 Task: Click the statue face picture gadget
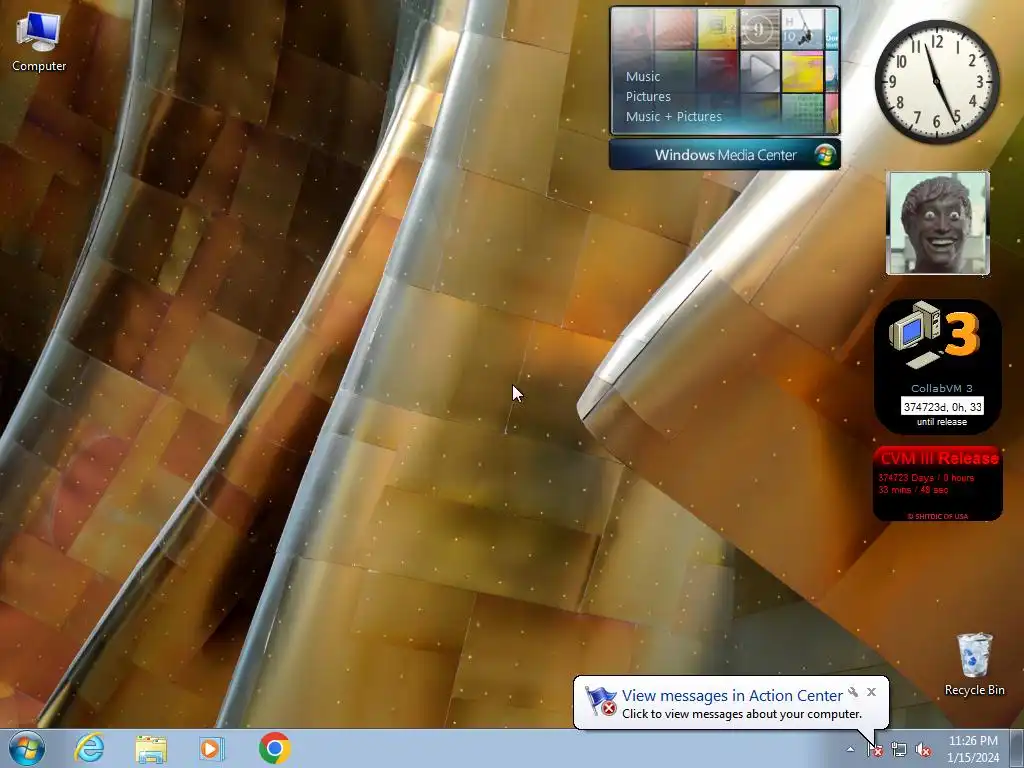(938, 223)
